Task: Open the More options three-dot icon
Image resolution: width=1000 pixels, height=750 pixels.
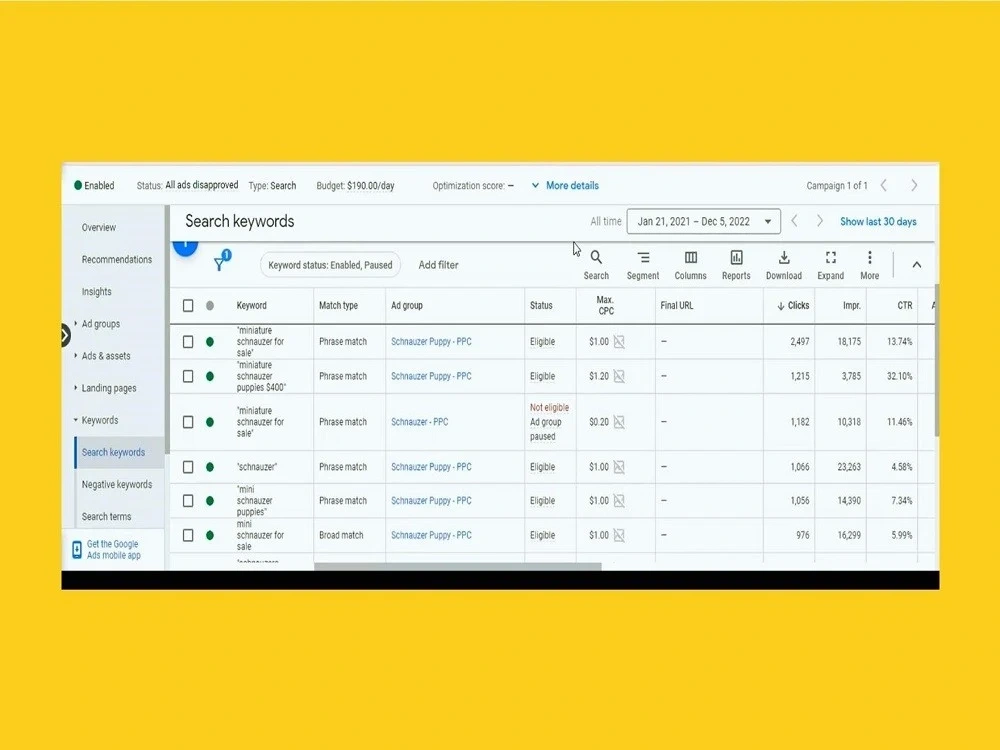Action: point(869,258)
